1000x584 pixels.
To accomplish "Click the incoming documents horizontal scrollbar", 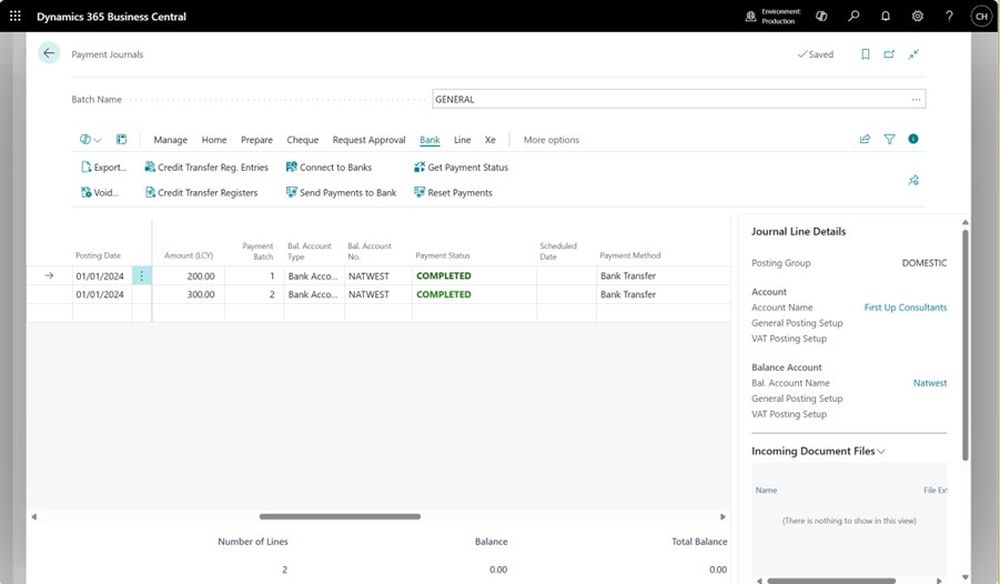I will (x=831, y=581).
